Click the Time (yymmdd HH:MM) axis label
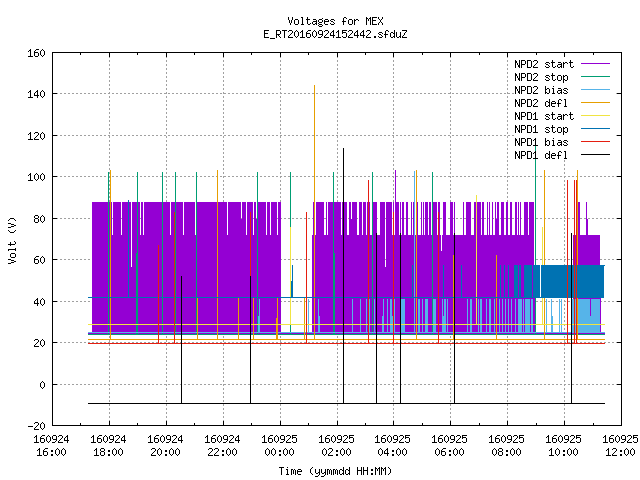 pos(335,471)
